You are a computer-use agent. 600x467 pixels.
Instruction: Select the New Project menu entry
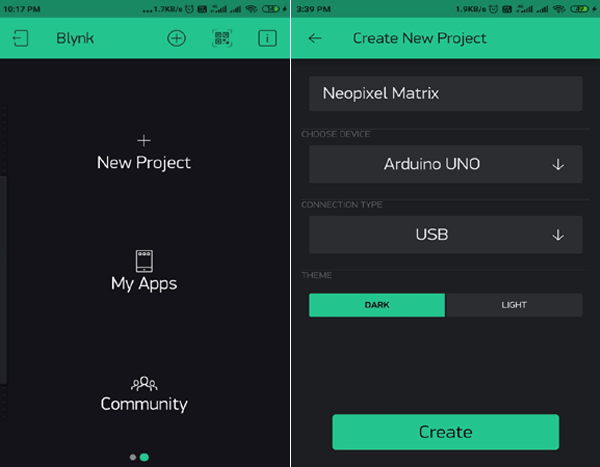pos(144,162)
